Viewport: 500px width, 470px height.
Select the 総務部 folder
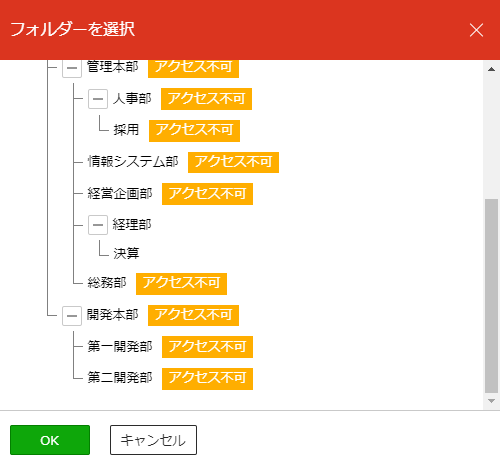pos(107,283)
